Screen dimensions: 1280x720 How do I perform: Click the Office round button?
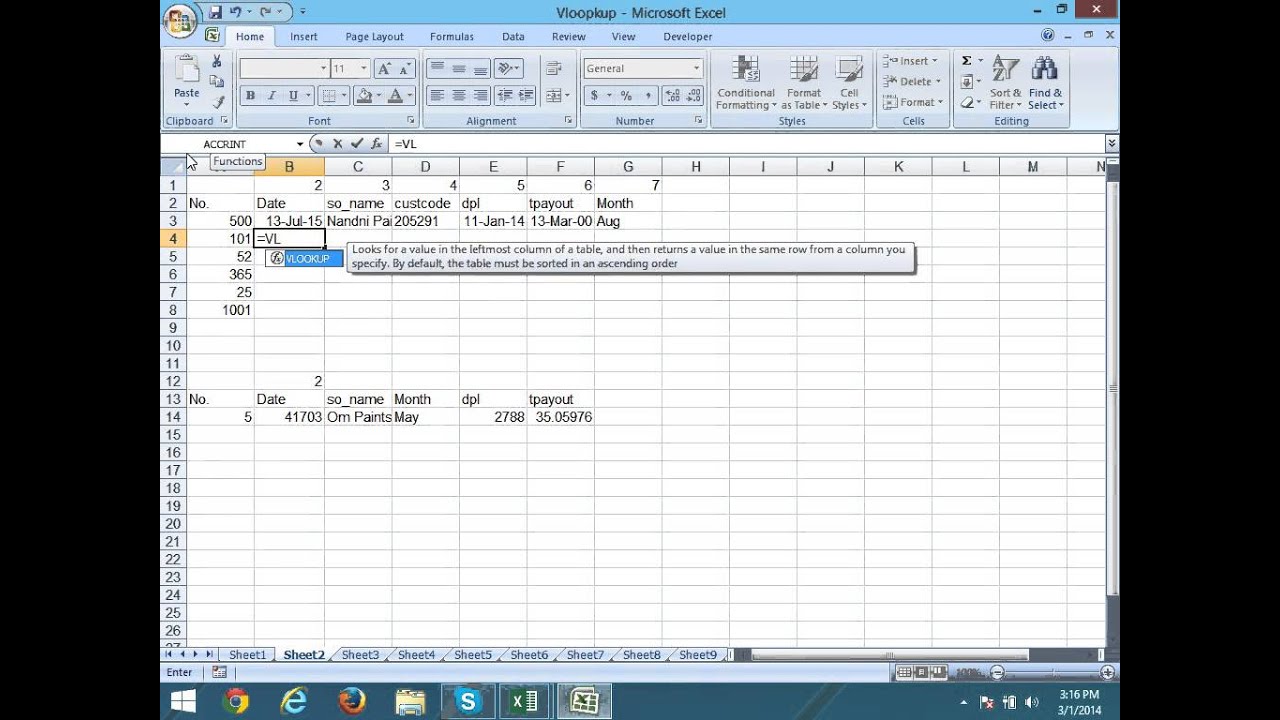(x=180, y=19)
